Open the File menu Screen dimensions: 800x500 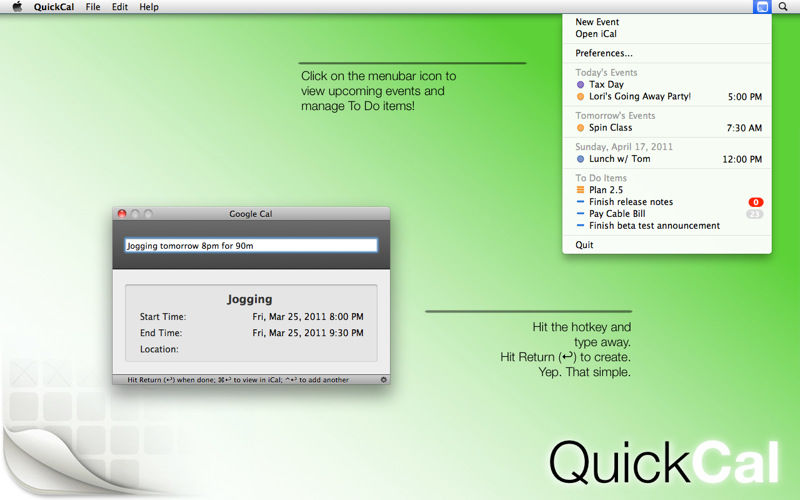[x=93, y=7]
